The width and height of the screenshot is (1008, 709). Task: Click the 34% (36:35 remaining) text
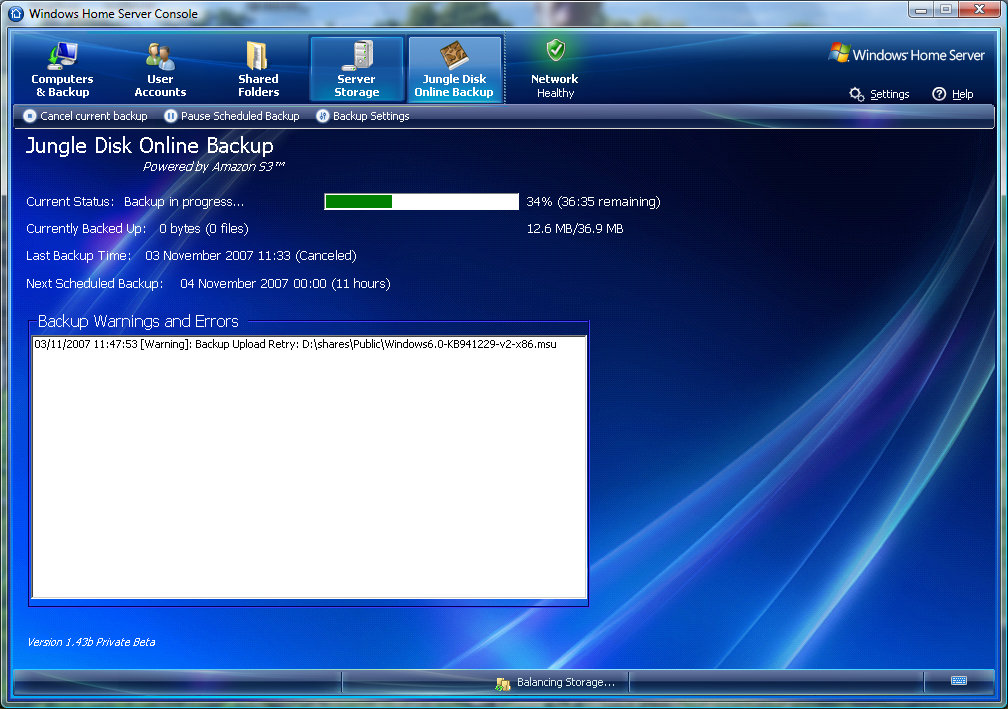click(593, 201)
